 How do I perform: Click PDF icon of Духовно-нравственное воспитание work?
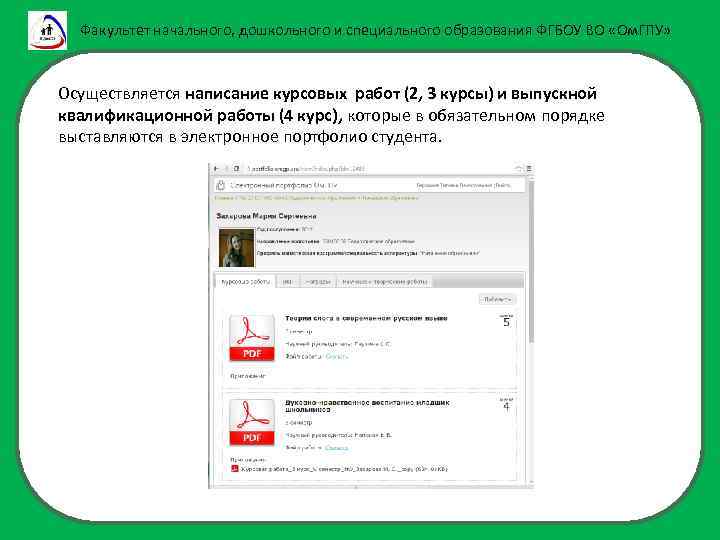(x=252, y=422)
